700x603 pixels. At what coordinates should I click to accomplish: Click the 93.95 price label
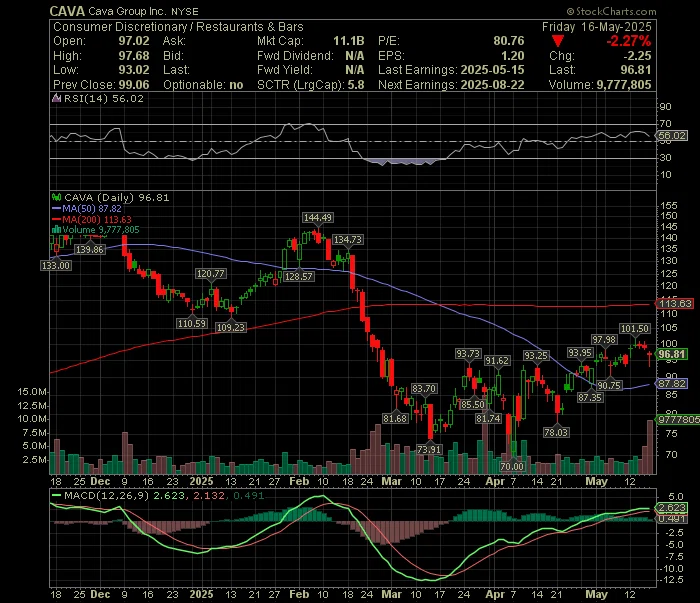580,353
